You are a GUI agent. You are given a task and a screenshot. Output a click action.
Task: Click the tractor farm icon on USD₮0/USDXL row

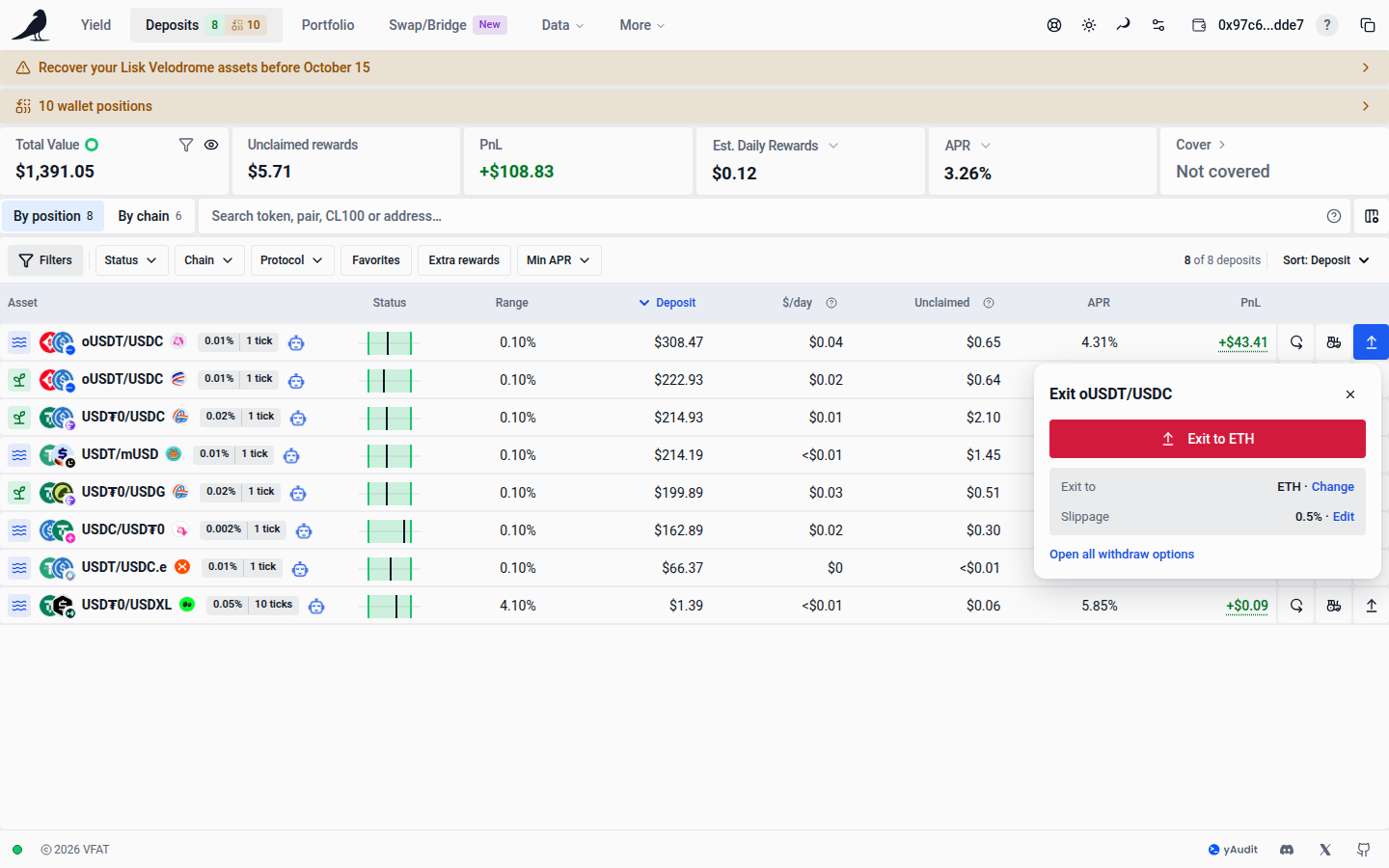tap(1334, 606)
